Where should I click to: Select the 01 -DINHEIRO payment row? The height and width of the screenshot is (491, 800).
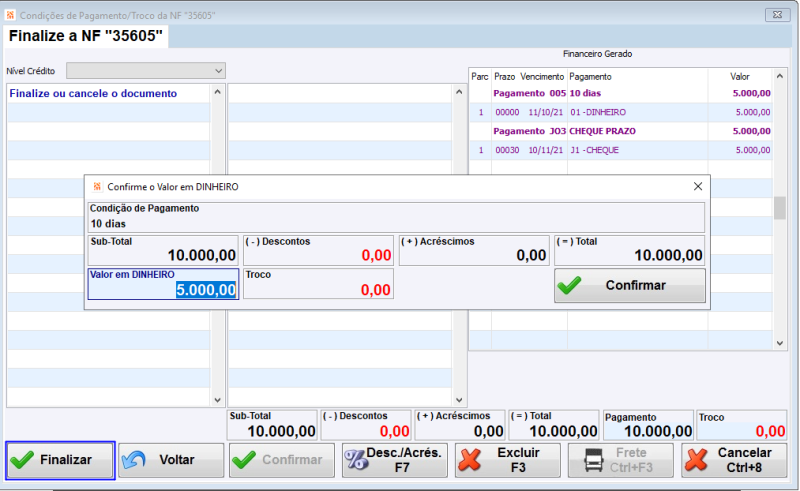[620, 112]
